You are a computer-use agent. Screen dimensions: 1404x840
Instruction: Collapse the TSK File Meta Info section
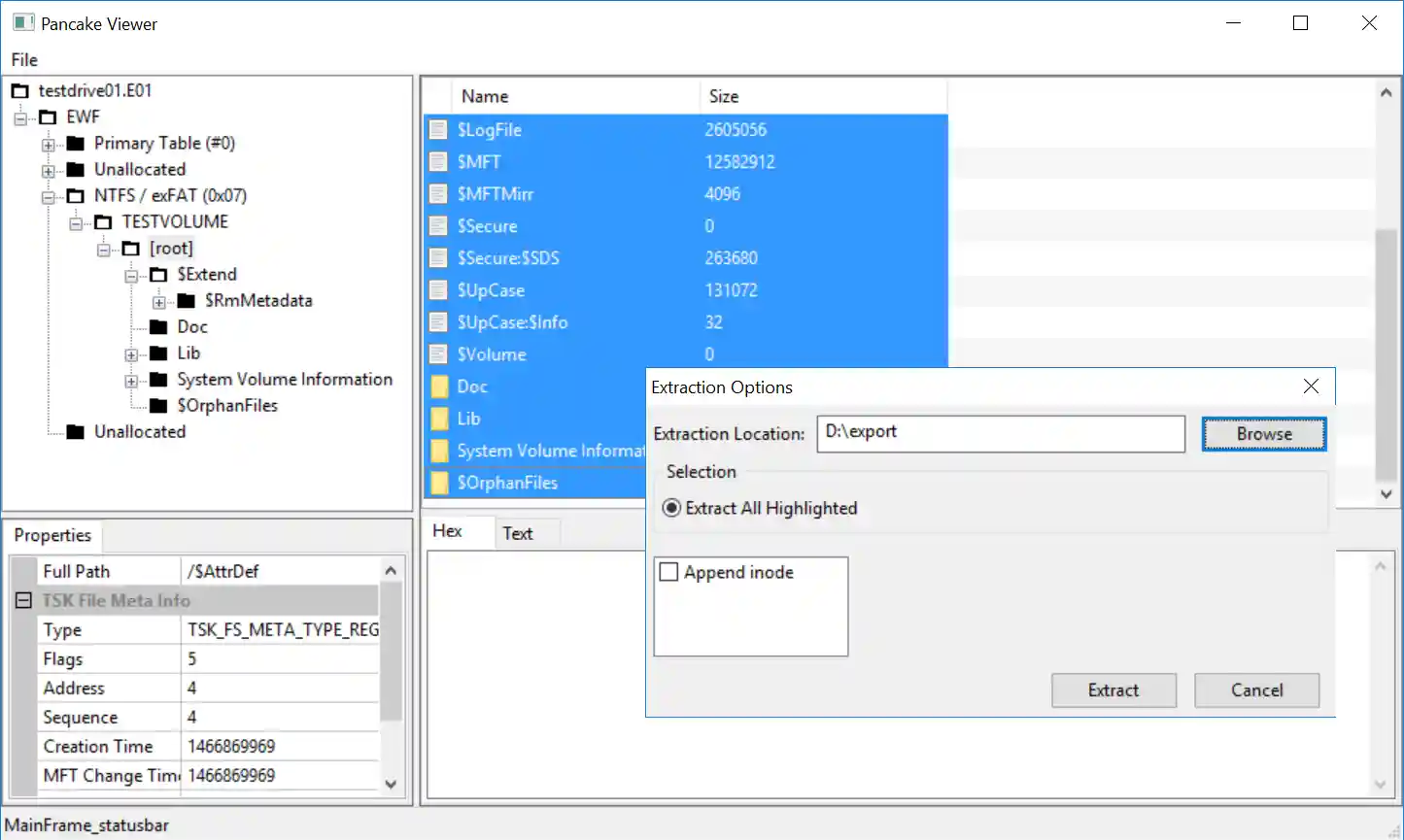[24, 601]
